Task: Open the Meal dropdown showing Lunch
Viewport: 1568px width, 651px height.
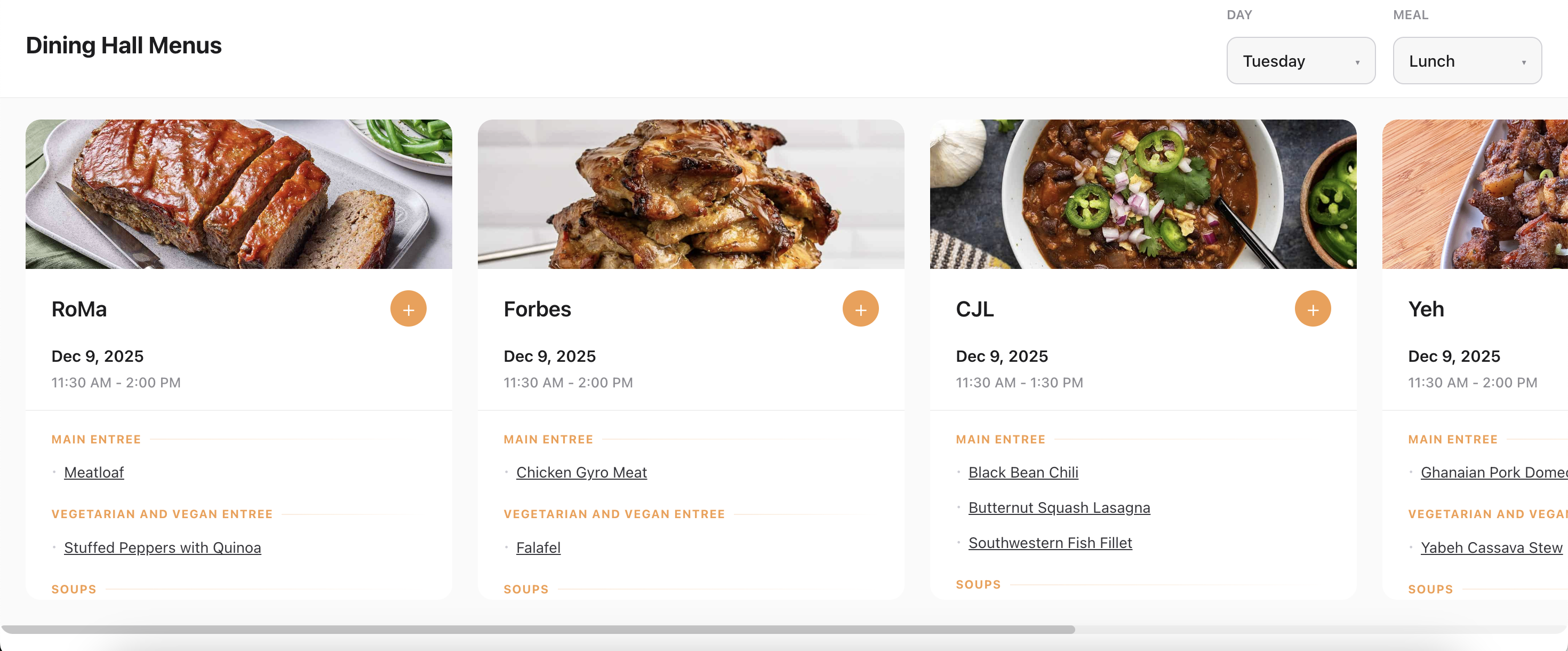Action: pyautogui.click(x=1466, y=61)
